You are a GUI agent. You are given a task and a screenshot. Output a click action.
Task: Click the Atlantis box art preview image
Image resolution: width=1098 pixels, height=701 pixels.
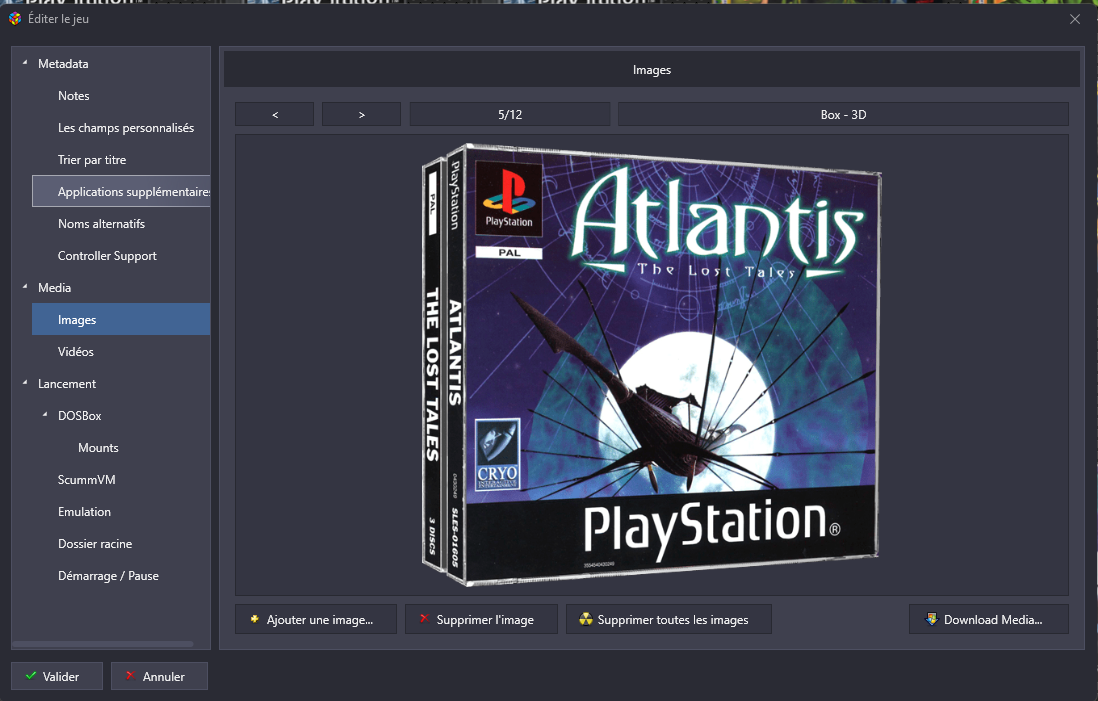(x=651, y=365)
